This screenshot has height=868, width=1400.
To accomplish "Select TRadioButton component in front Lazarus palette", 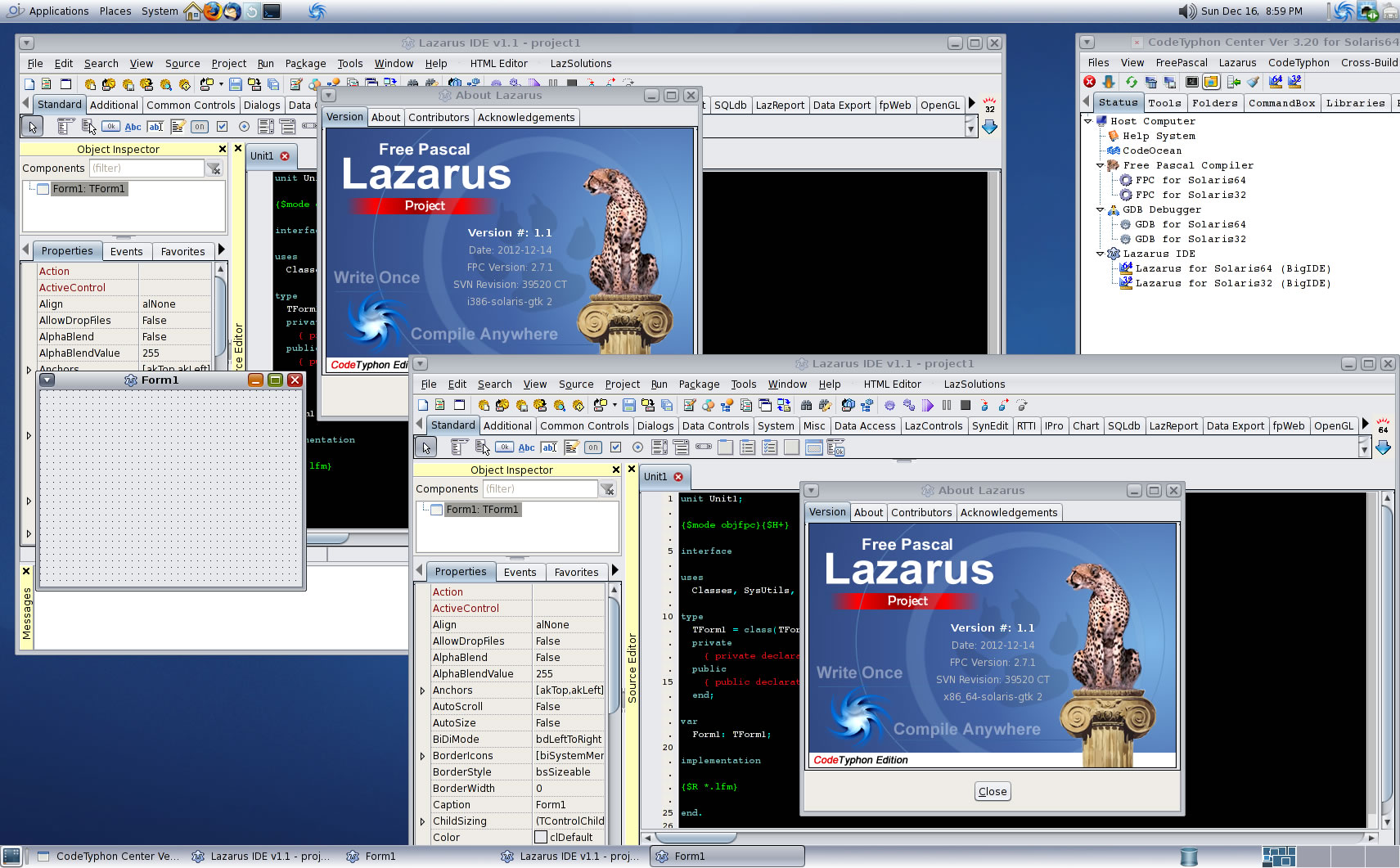I will click(637, 447).
